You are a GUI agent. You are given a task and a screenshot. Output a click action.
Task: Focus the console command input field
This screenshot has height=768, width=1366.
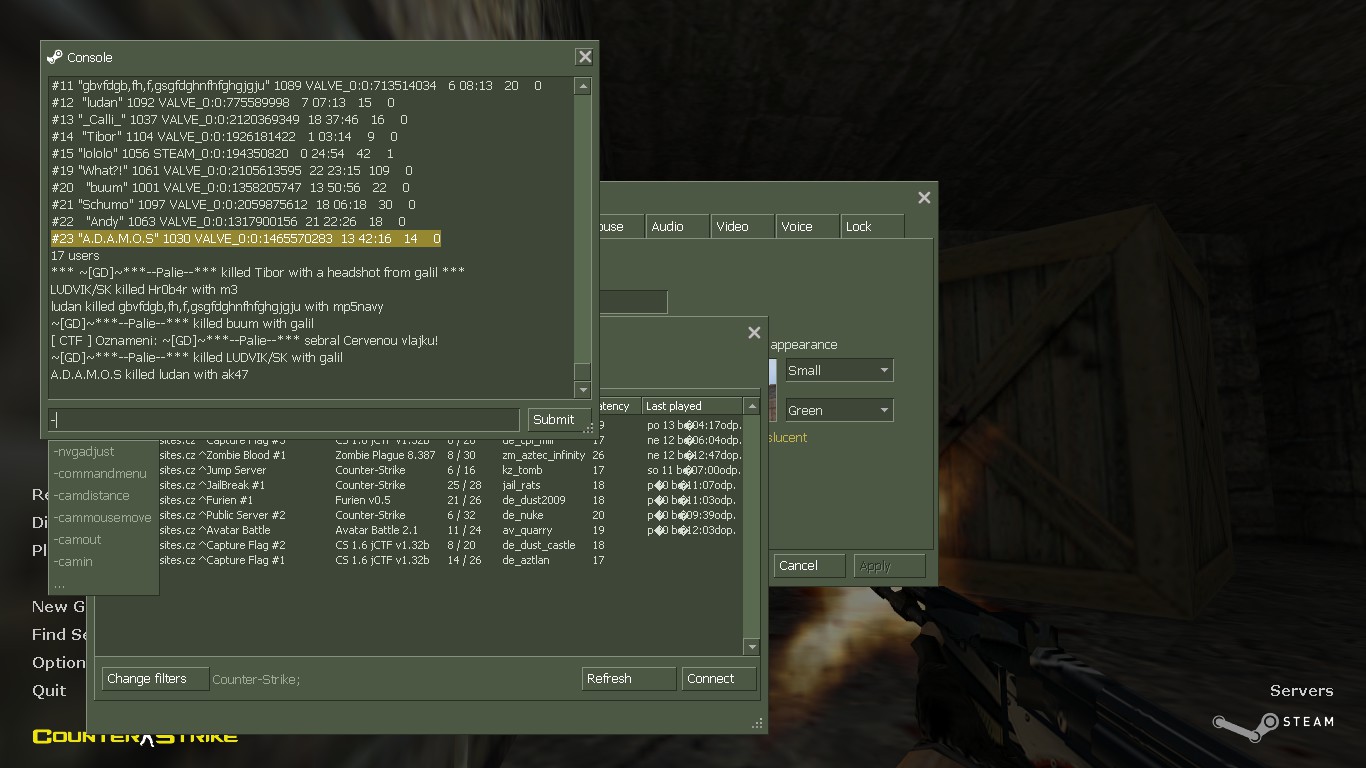click(284, 420)
